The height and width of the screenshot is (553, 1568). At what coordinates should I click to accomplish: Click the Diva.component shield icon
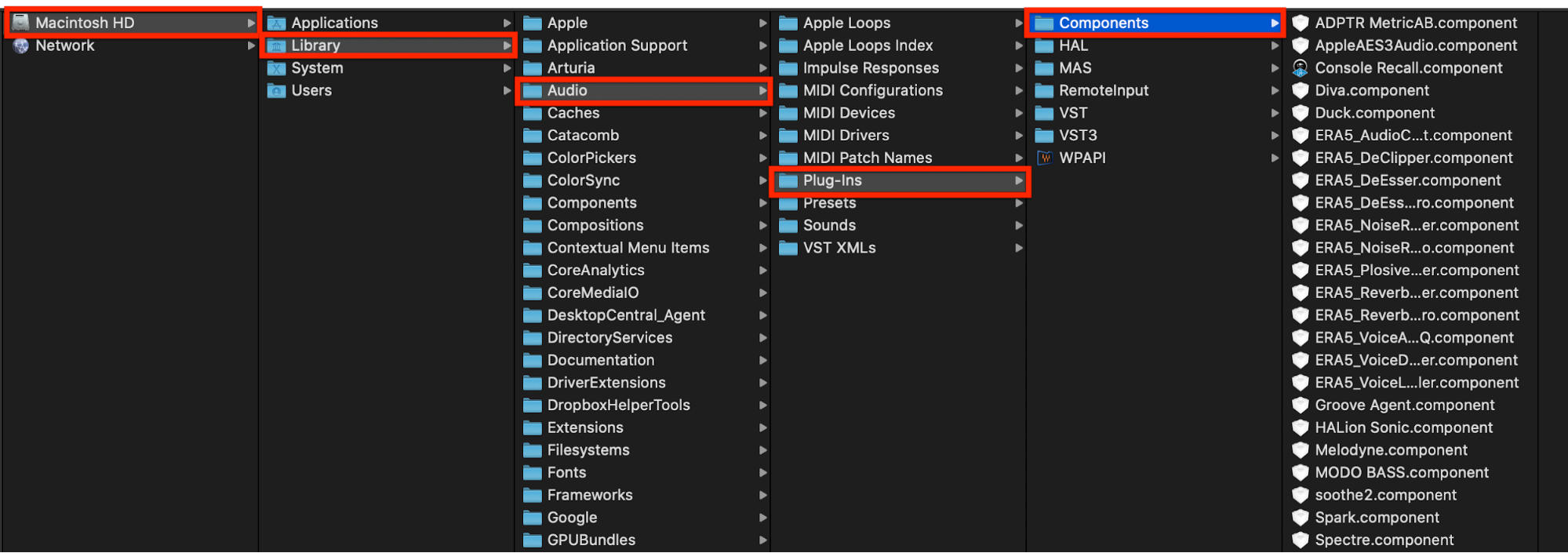1301,90
